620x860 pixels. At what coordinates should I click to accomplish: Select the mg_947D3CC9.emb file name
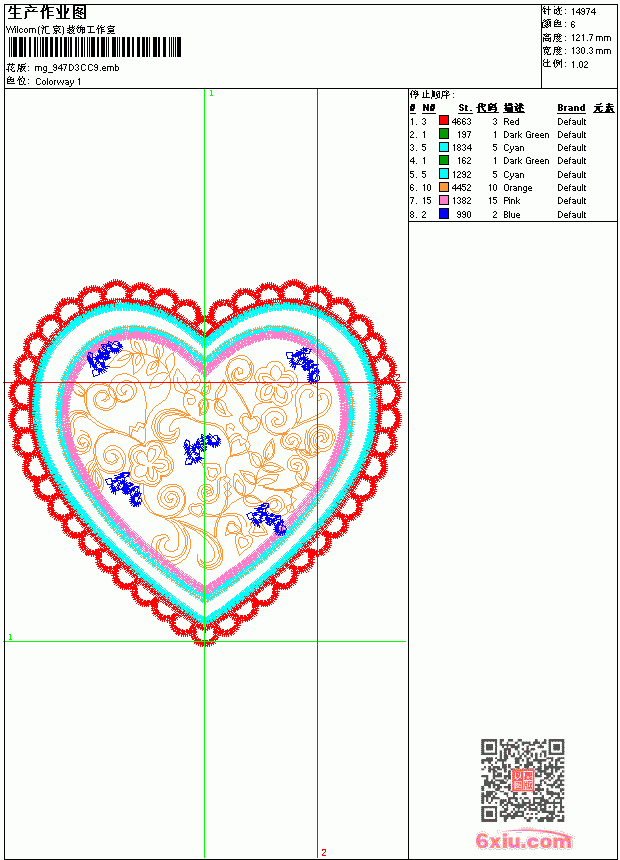(77, 68)
